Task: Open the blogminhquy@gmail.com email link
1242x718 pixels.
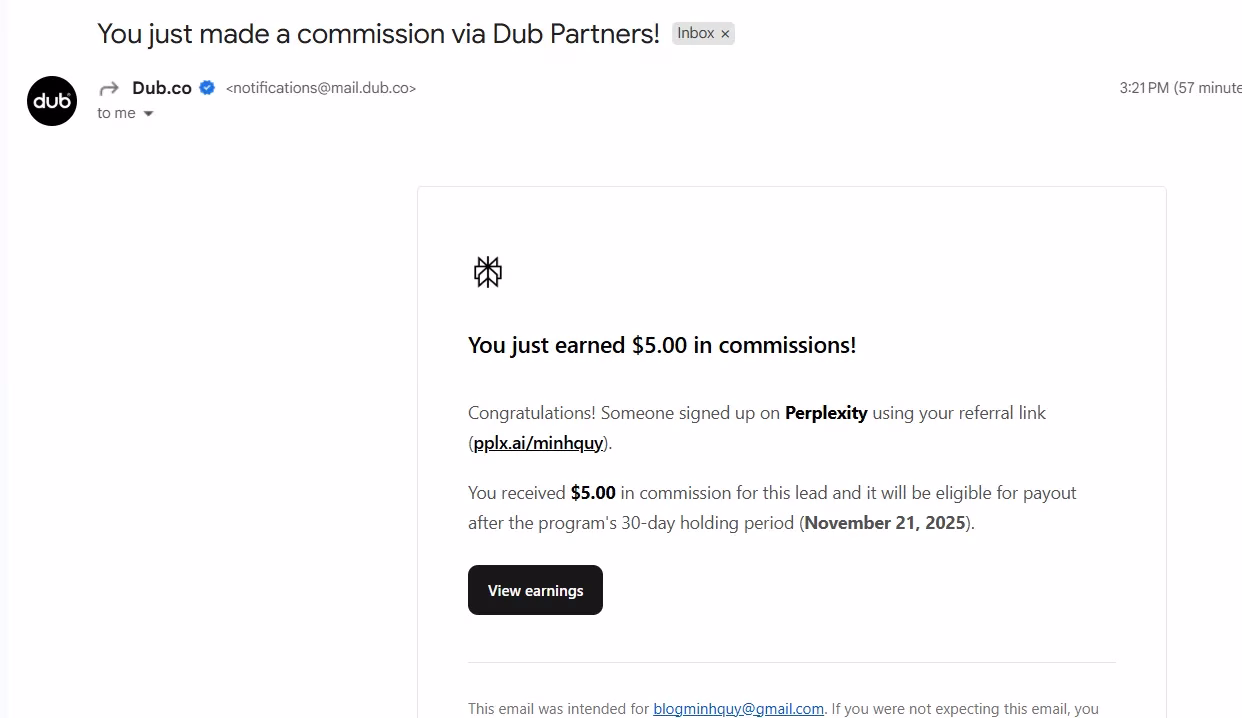Action: click(x=738, y=709)
